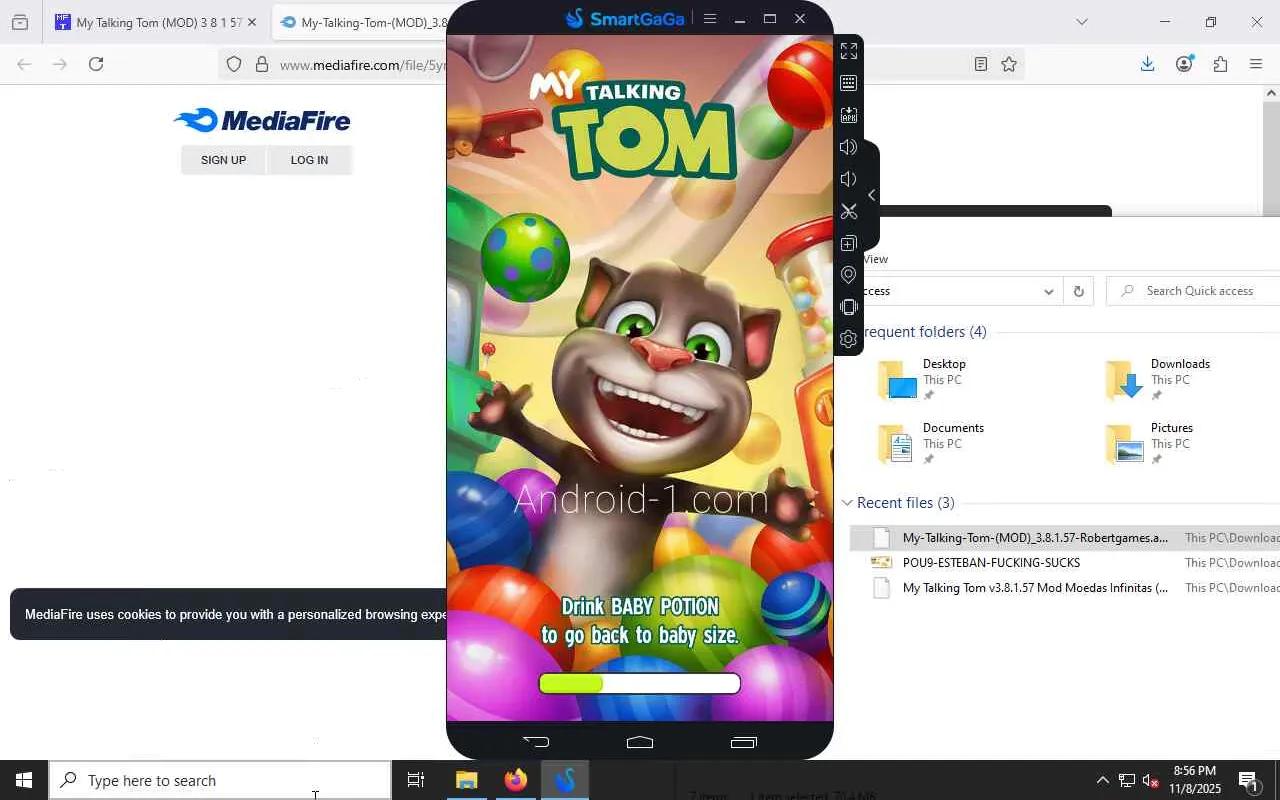
Task: Open Firefox View icon
Action: (x=20, y=22)
